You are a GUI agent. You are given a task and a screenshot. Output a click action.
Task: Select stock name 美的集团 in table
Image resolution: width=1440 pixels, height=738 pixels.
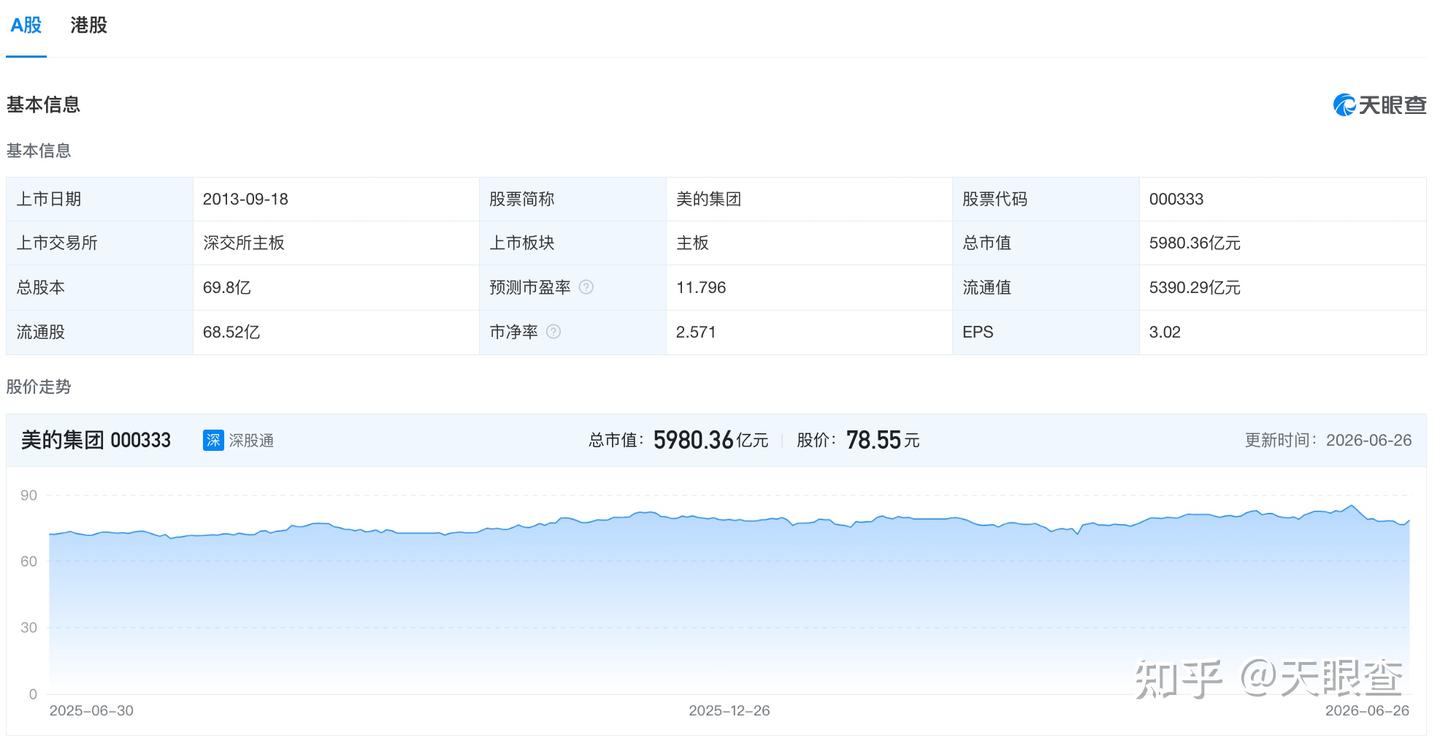click(709, 199)
